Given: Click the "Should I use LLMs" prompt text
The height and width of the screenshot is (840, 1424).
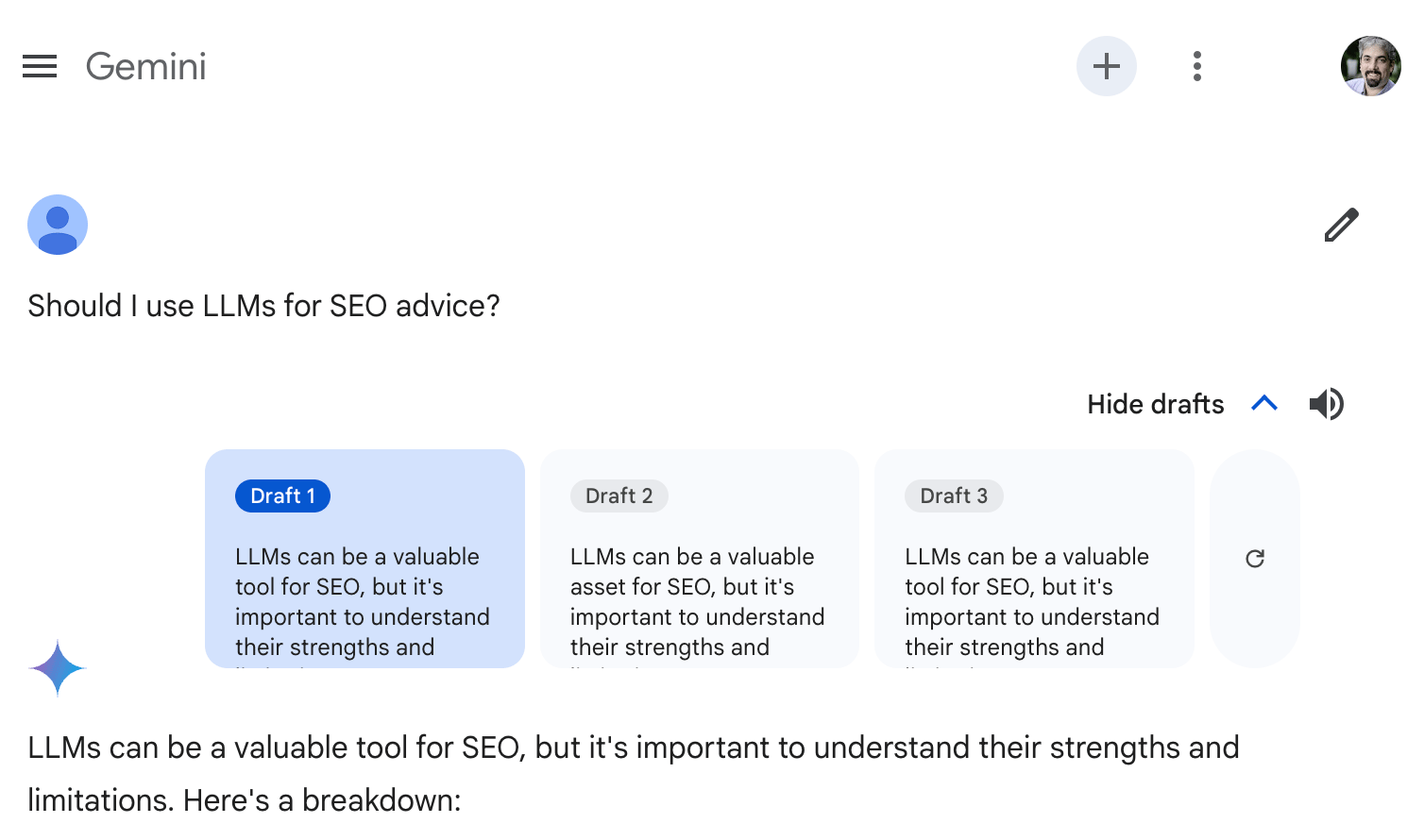Looking at the screenshot, I should (x=263, y=306).
